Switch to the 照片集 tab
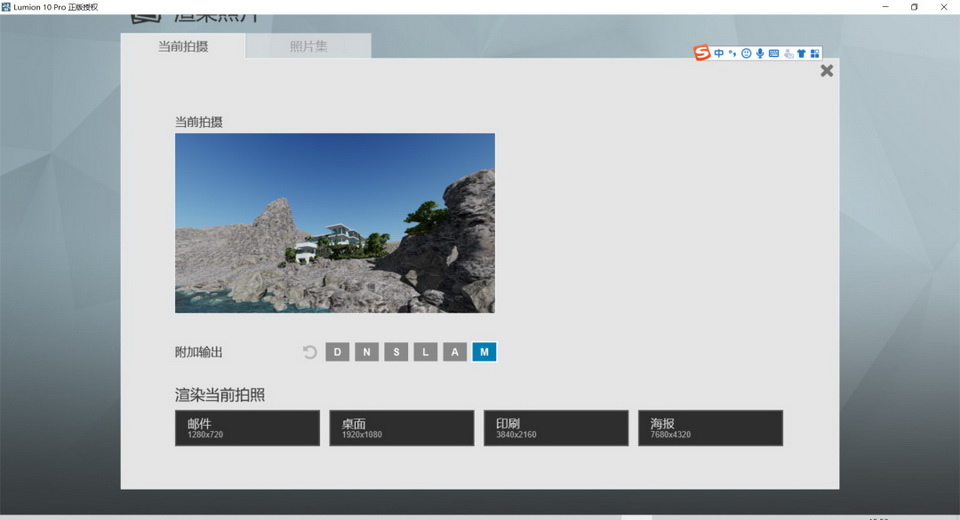This screenshot has height=520, width=960. pyautogui.click(x=308, y=46)
